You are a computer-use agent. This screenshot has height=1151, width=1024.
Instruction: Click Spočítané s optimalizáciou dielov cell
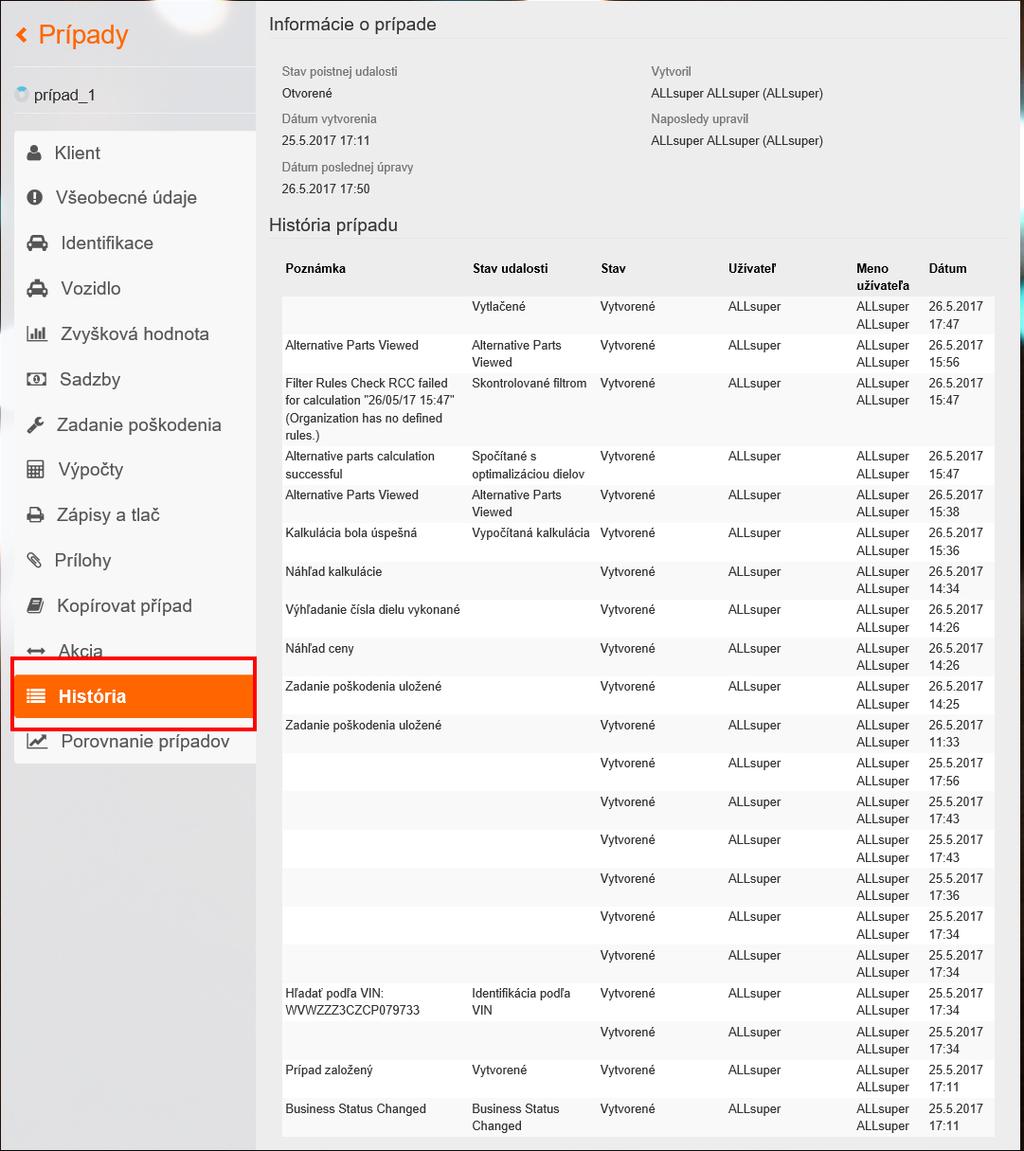click(x=529, y=465)
